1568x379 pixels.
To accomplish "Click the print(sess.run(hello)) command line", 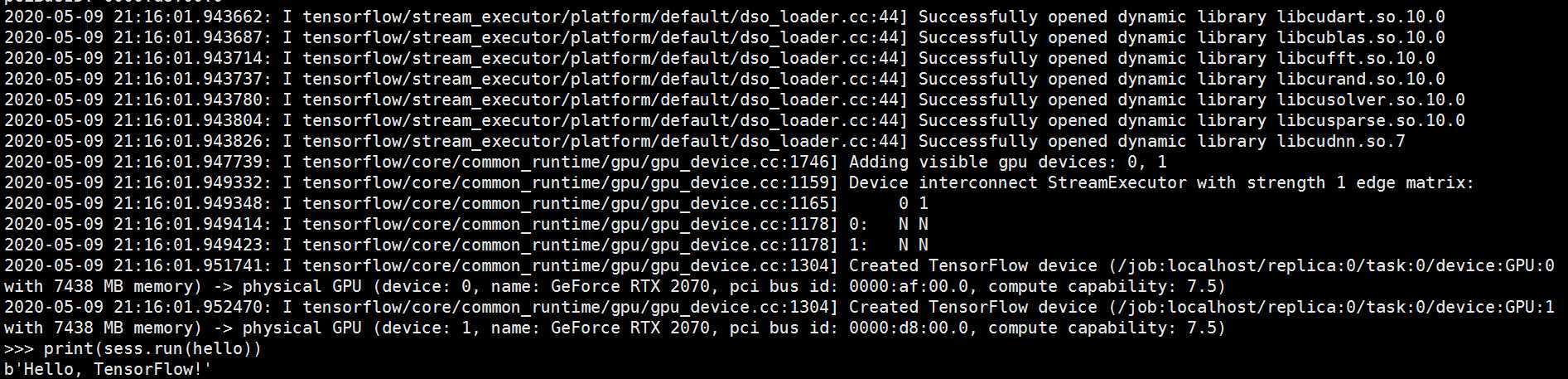I will (133, 348).
